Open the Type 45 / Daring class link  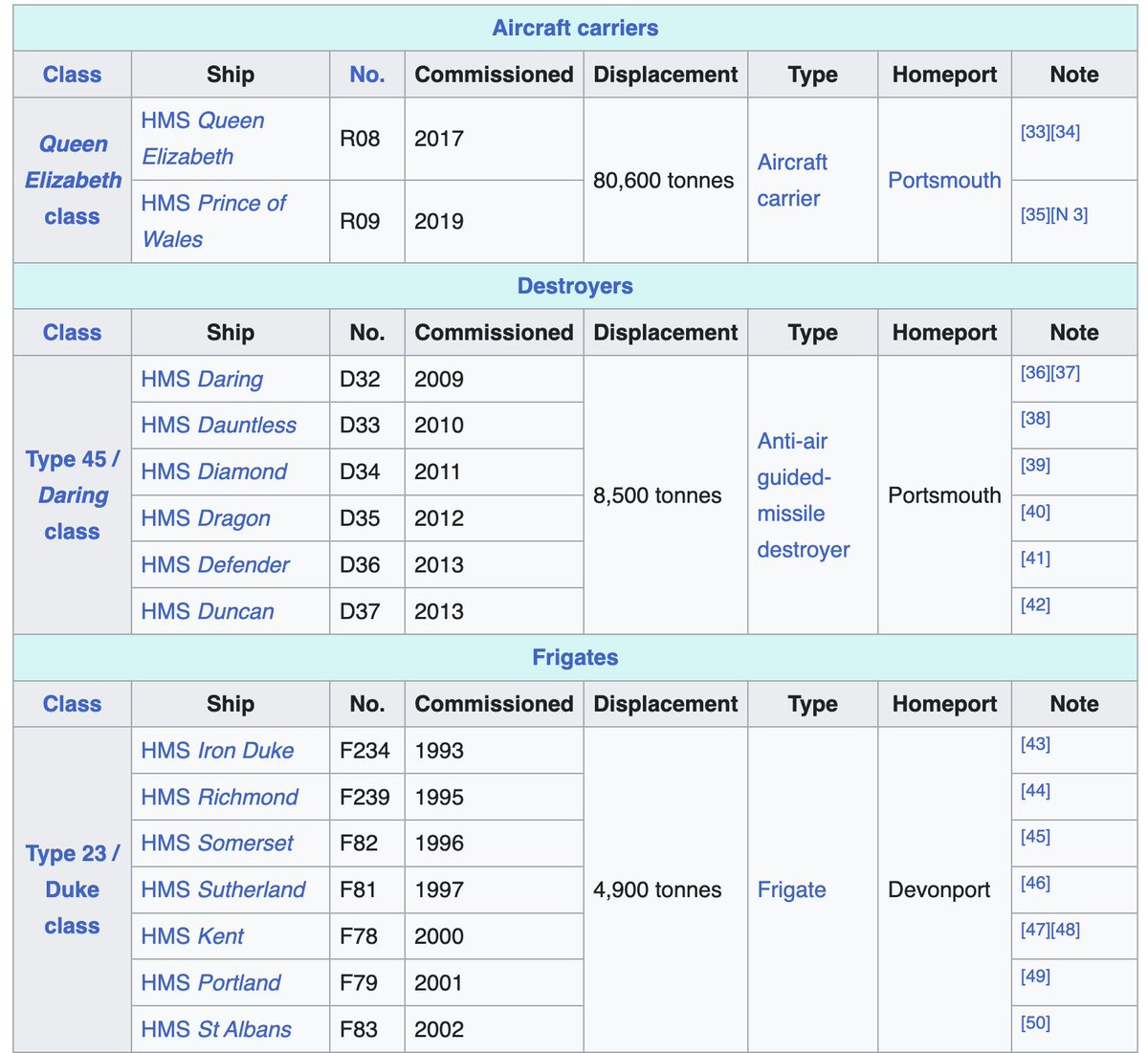[x=73, y=495]
